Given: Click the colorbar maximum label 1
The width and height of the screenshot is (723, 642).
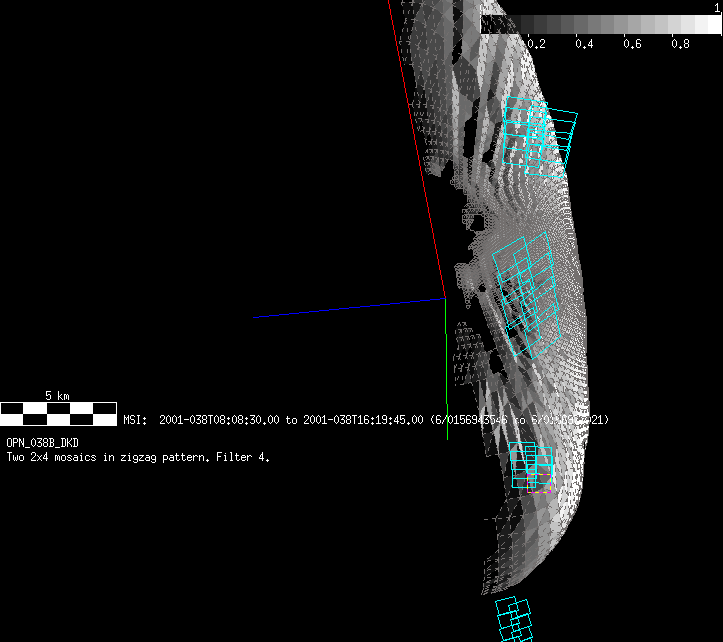Looking at the screenshot, I should pyautogui.click(x=716, y=7).
